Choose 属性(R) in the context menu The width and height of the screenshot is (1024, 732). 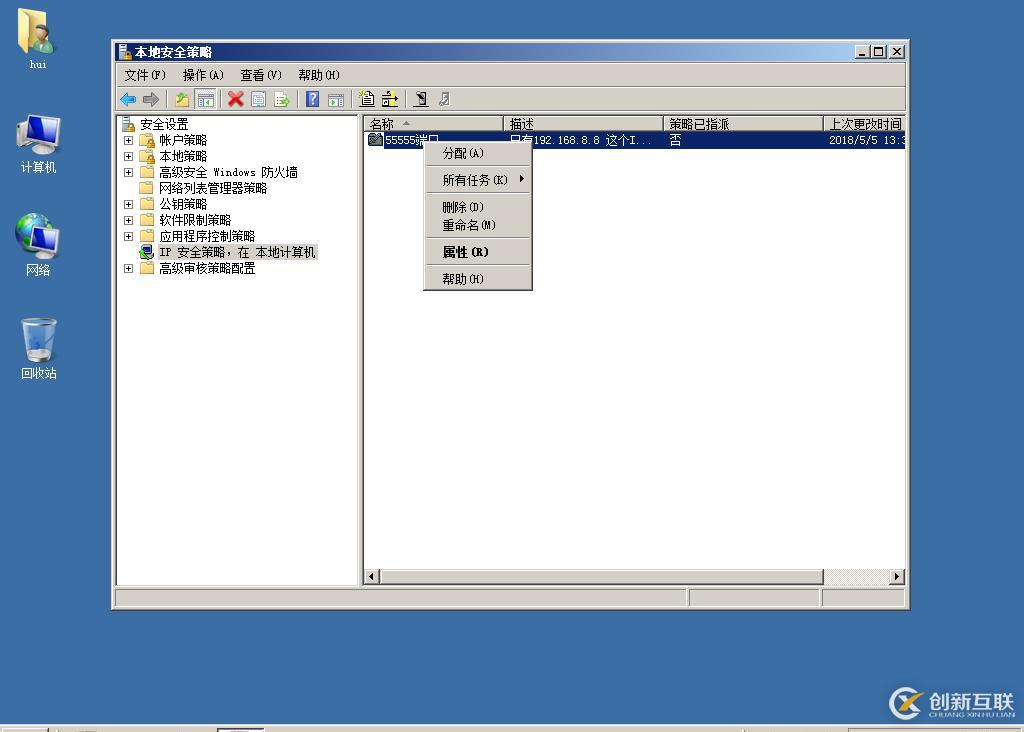[478, 252]
